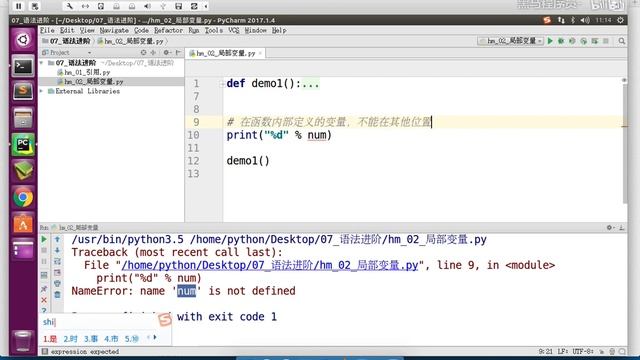Open the Ubuntu Dash home button
The height and width of the screenshot is (360, 640).
23,40
